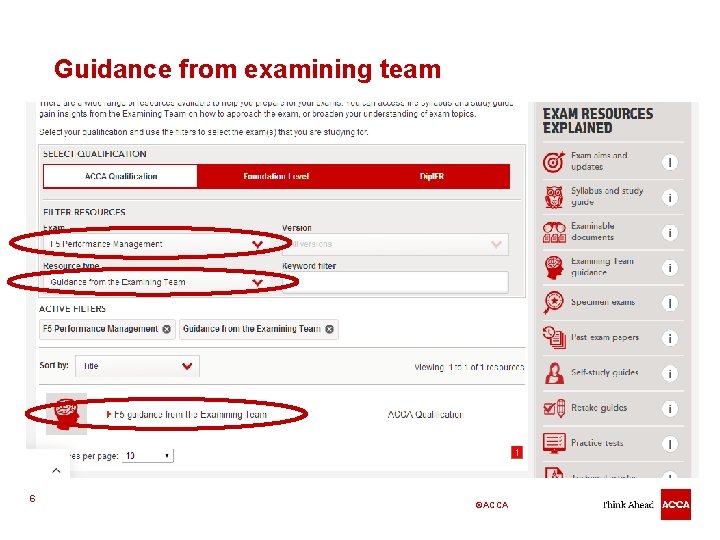Click the Examinable documents binoculars icon

pos(554,232)
